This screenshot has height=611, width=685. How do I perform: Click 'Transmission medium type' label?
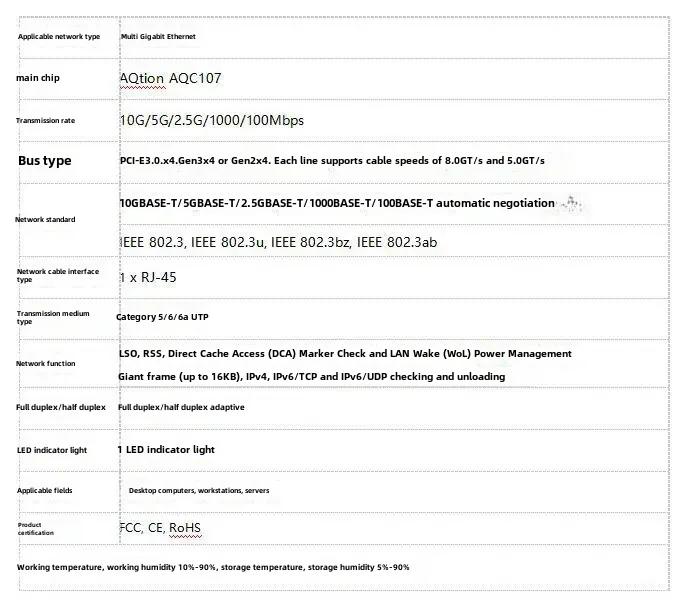[53, 318]
